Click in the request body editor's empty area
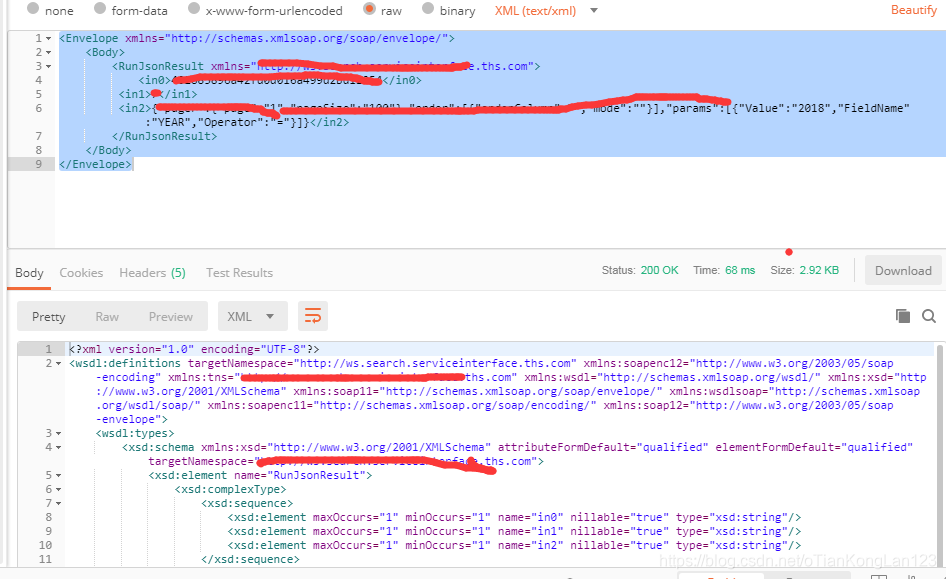 [500, 209]
